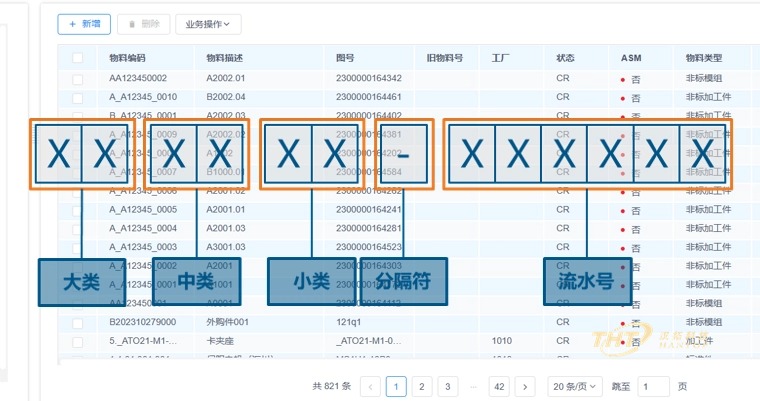Image resolution: width=760 pixels, height=401 pixels.
Task: Click material code B202310279000
Action: (142, 322)
